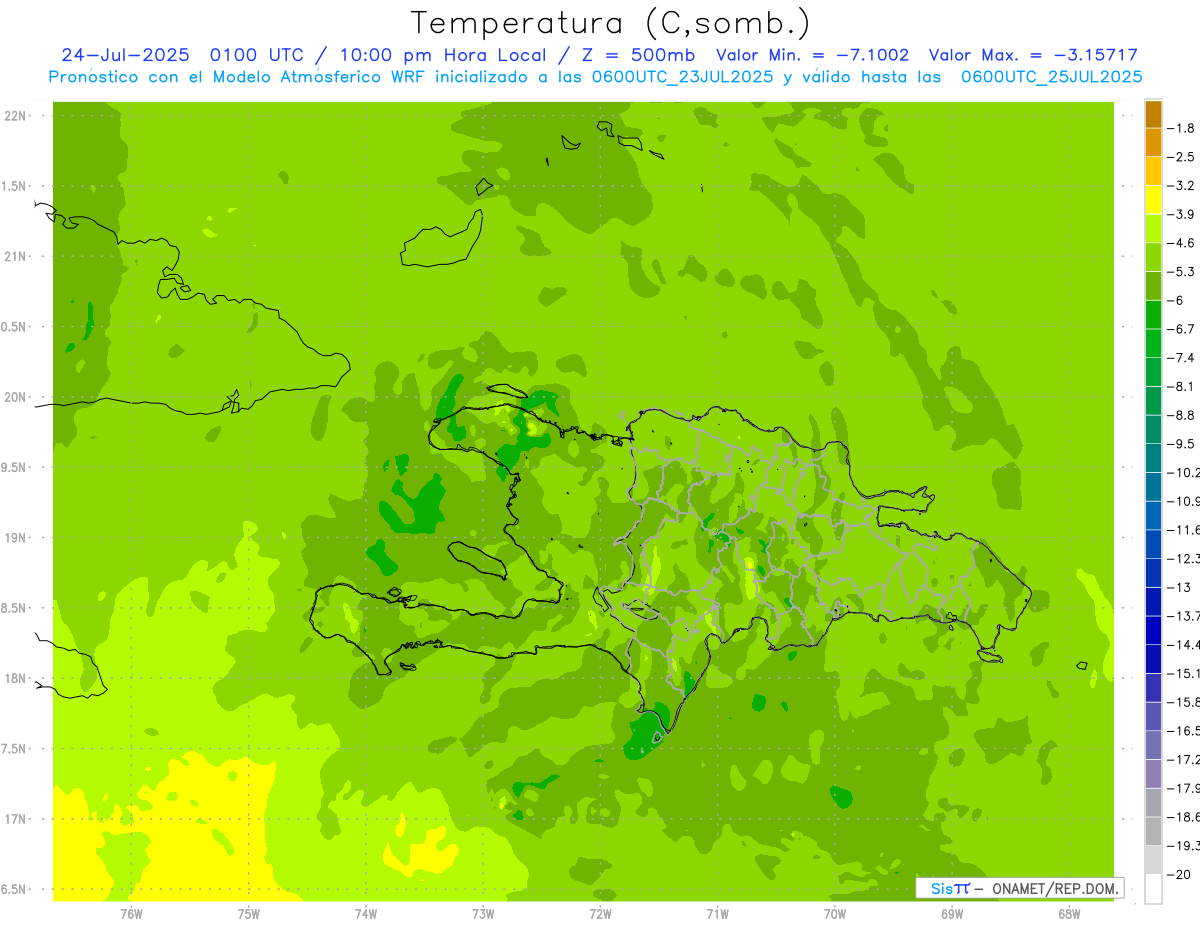Click the "-2.5" colorbar value
The height and width of the screenshot is (927, 1200).
(1181, 157)
